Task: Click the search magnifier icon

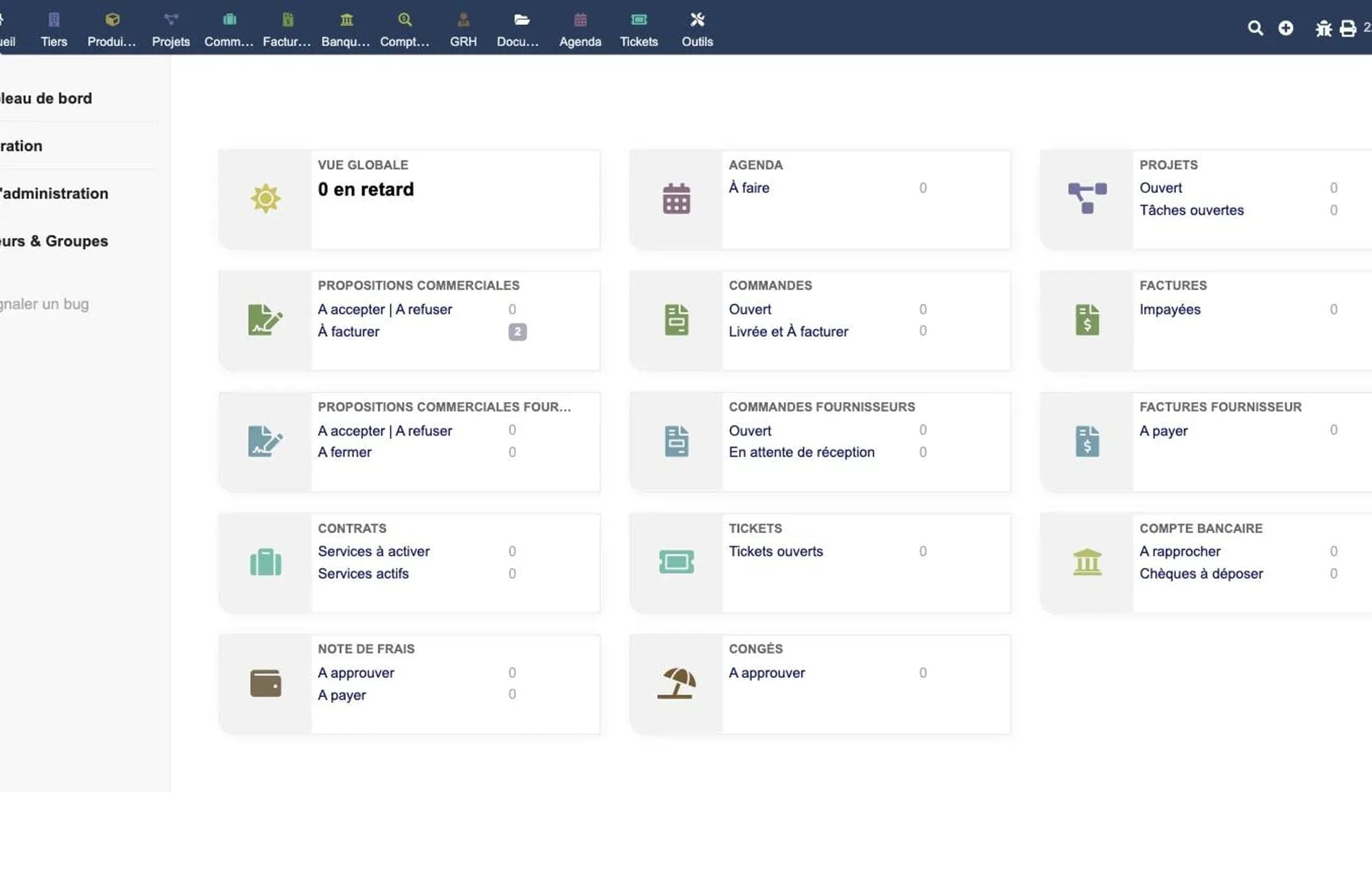Action: point(1255,27)
